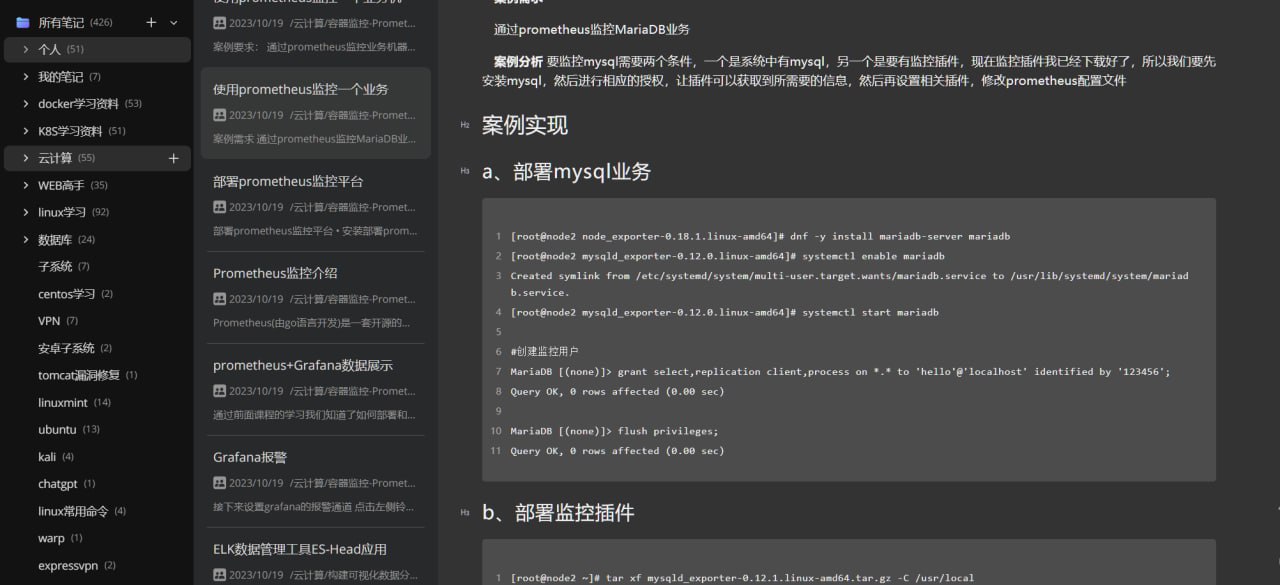The height and width of the screenshot is (585, 1280).
Task: Expand the docker学习资料 folder
Action: click(x=26, y=104)
